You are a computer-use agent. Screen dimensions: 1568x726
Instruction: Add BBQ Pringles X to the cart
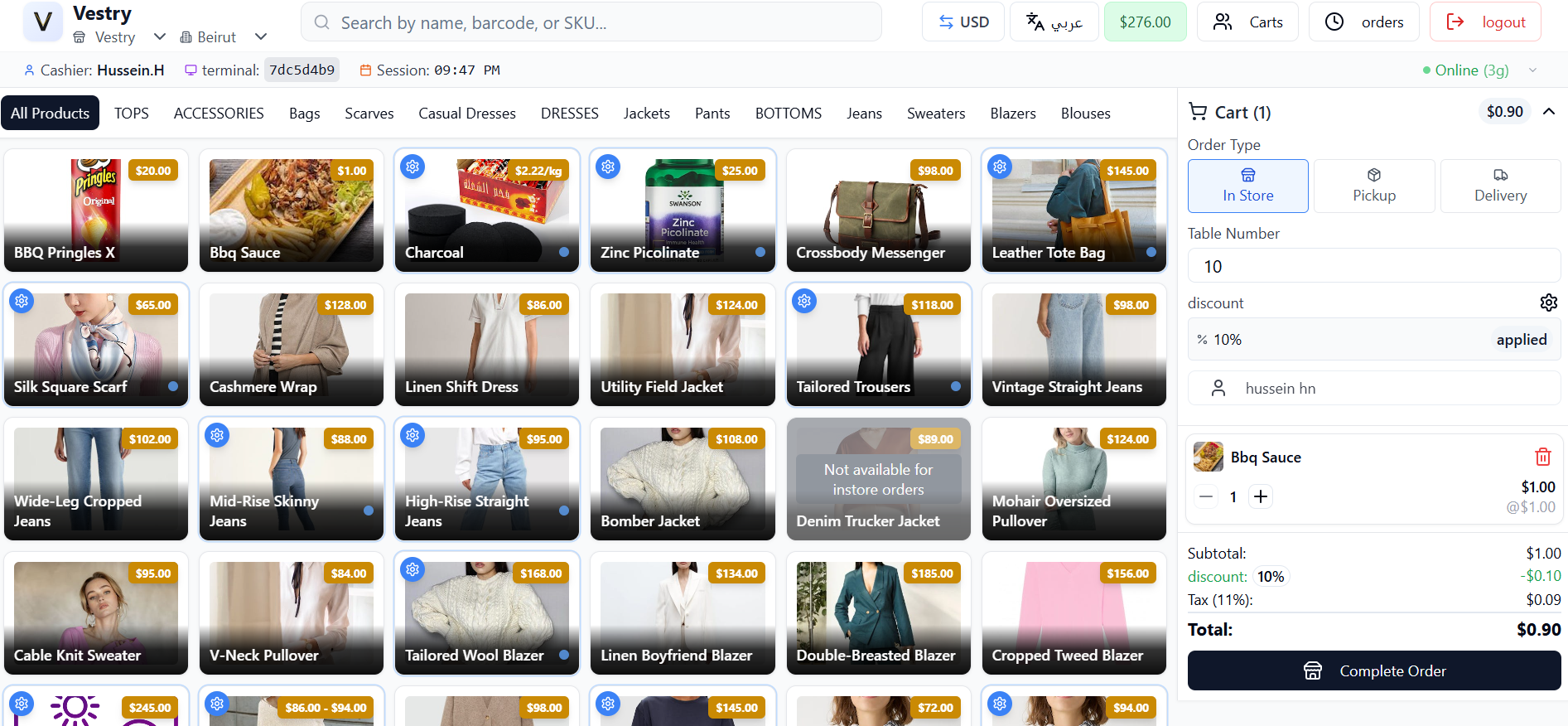[x=96, y=211]
